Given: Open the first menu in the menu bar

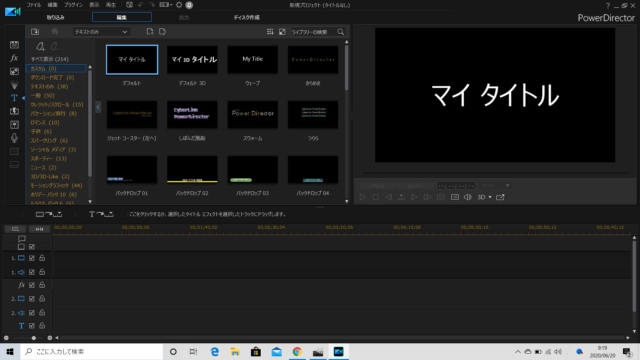Looking at the screenshot, I should pos(34,5).
